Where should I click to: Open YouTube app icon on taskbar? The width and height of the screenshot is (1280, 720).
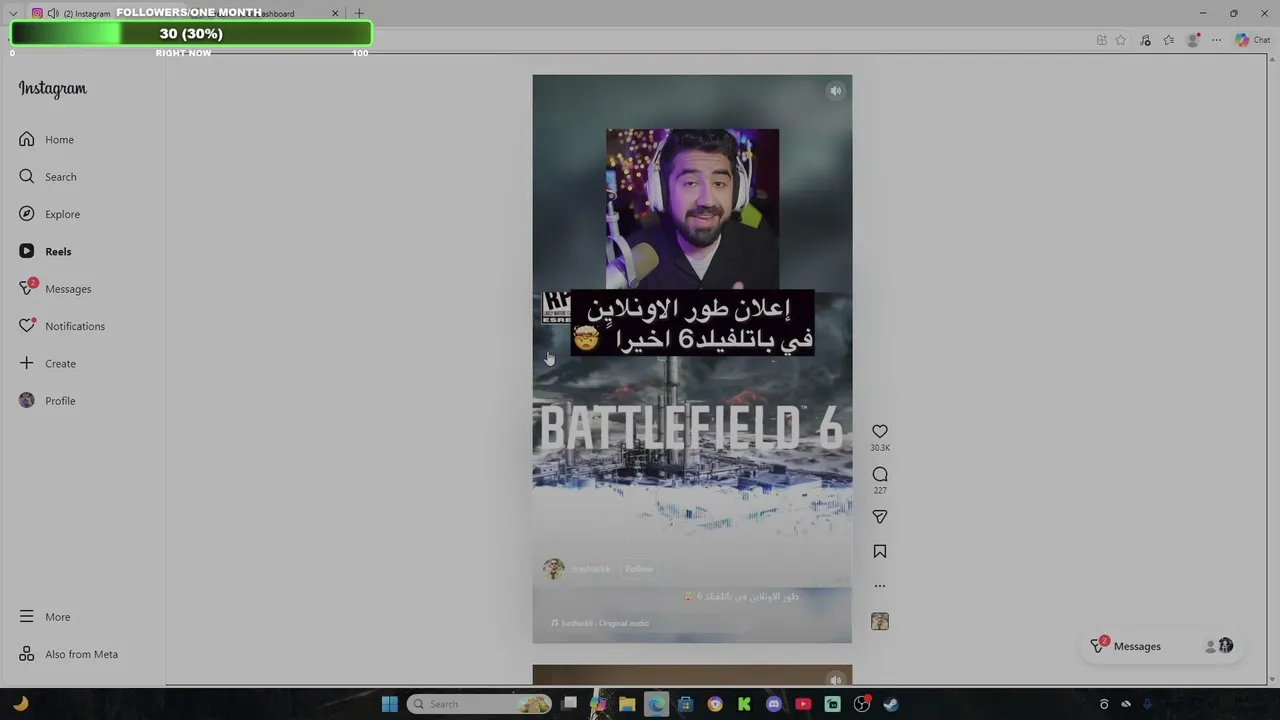(803, 704)
